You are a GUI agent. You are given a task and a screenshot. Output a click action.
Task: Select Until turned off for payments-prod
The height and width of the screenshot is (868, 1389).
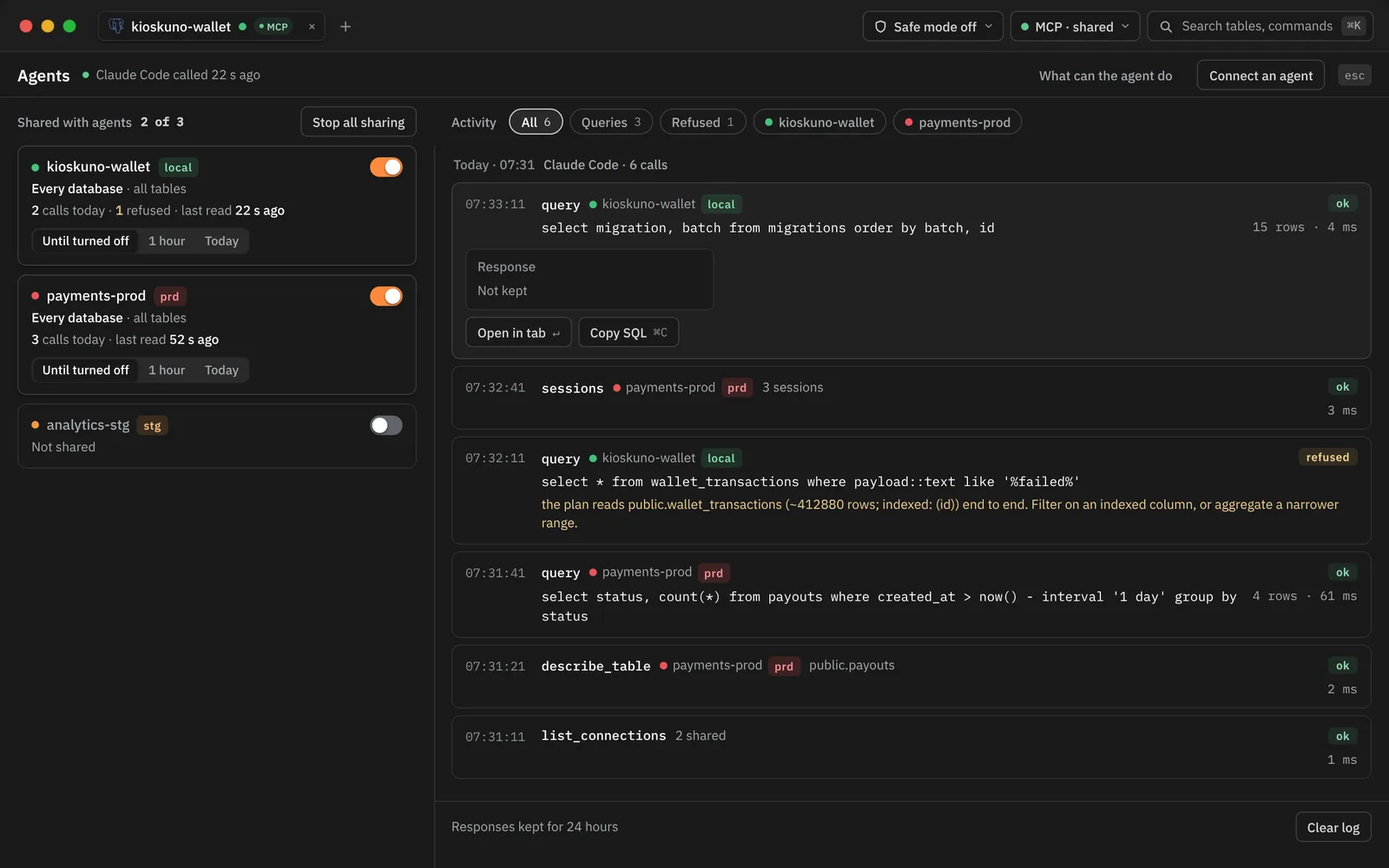(86, 371)
